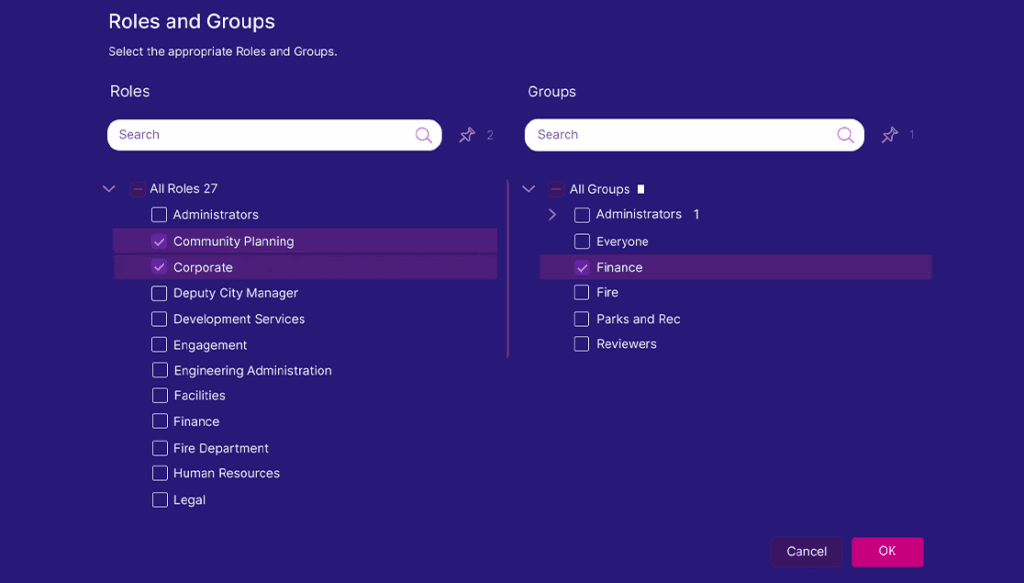This screenshot has width=1024, height=583.
Task: Enable the Everyone group
Action: (581, 241)
